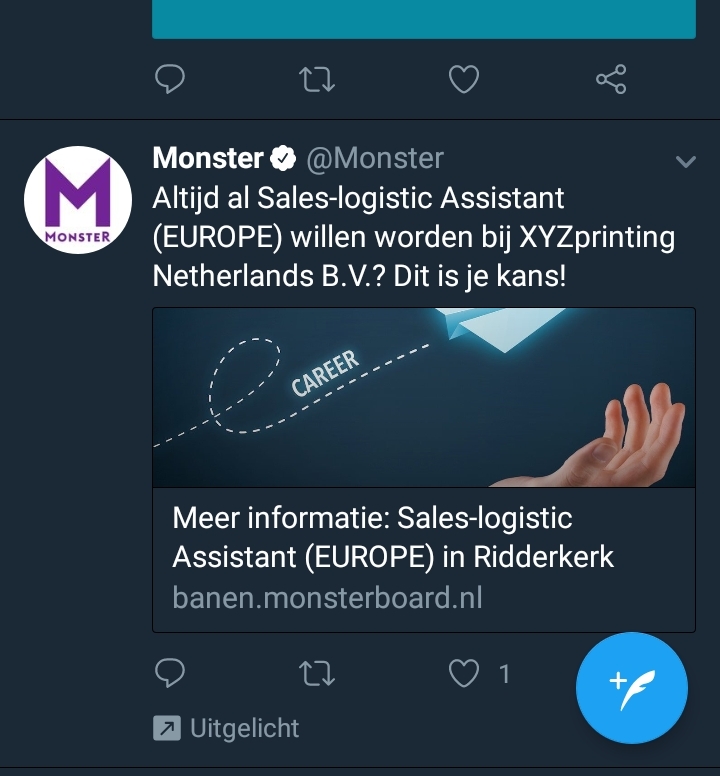Reply icon on the upper tweet
This screenshot has height=776, width=720.
pyautogui.click(x=170, y=79)
